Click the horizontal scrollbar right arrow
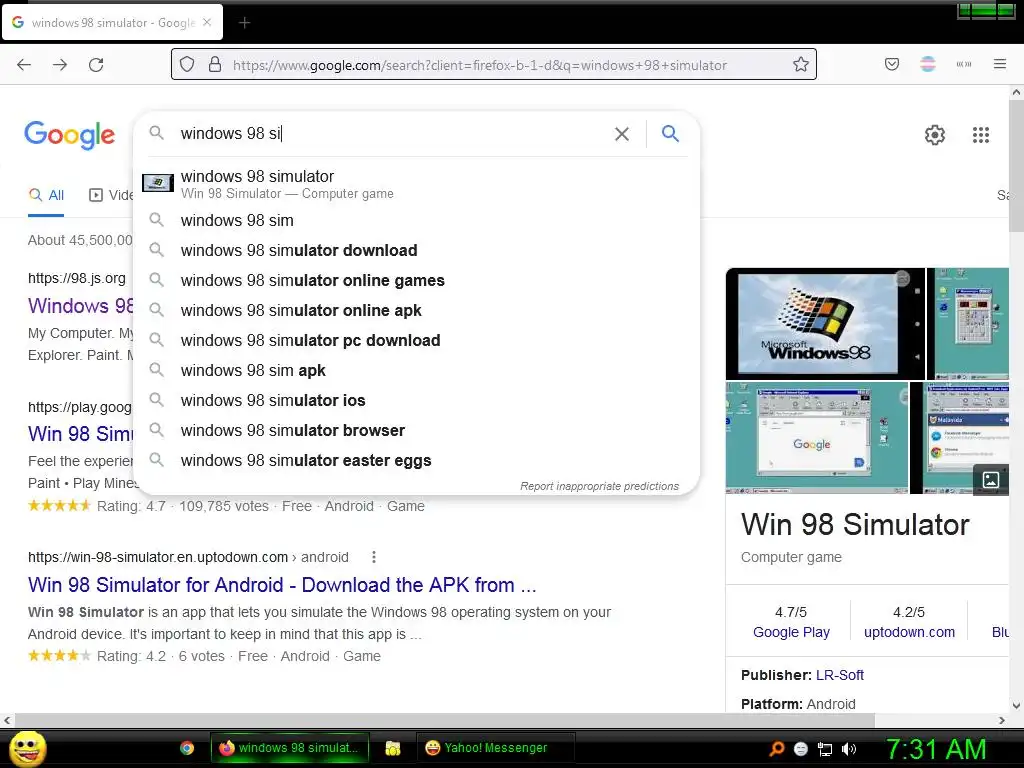The height and width of the screenshot is (768, 1024). (x=1002, y=720)
